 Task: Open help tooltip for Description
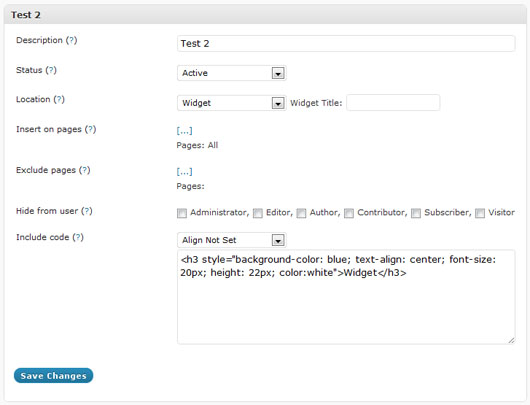point(71,40)
